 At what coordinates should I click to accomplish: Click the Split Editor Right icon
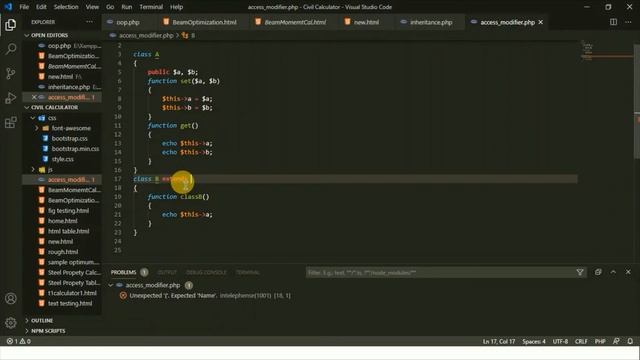coord(613,22)
